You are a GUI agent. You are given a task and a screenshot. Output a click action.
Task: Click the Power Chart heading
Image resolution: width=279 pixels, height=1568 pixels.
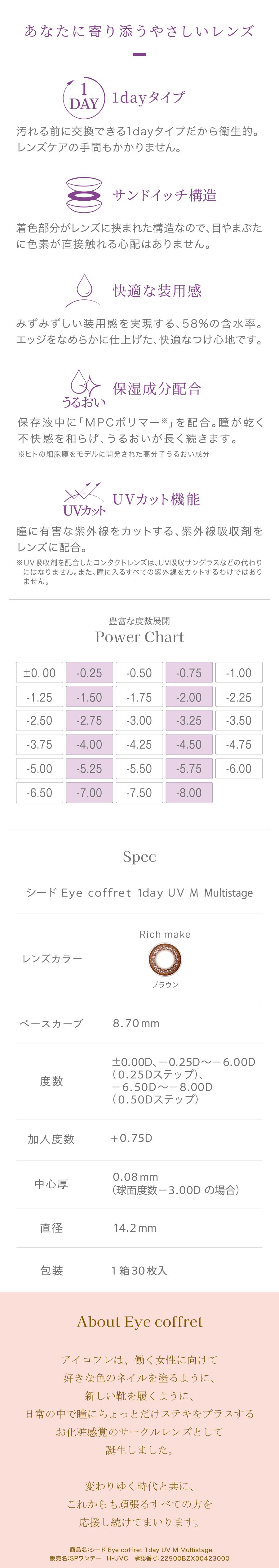139,637
